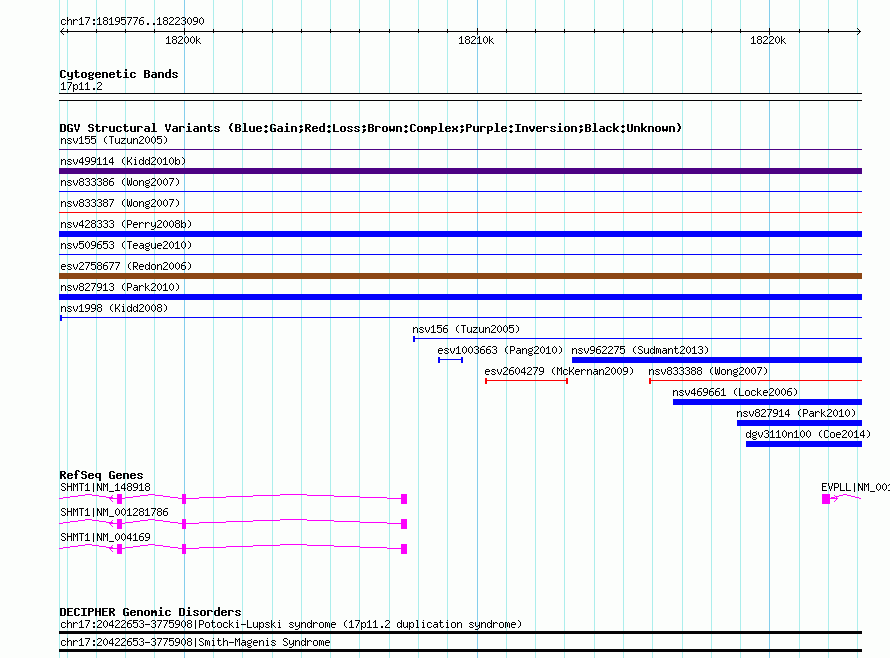
Task: Click the SHMT1|NM_001281786 transcript label
Action: (x=114, y=512)
